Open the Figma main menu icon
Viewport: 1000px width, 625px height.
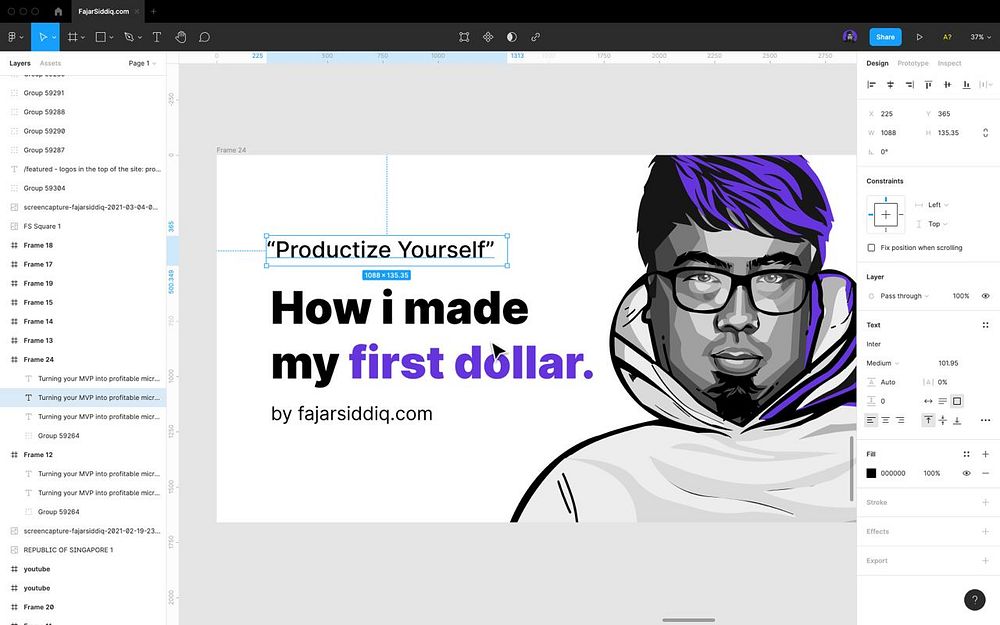11,37
